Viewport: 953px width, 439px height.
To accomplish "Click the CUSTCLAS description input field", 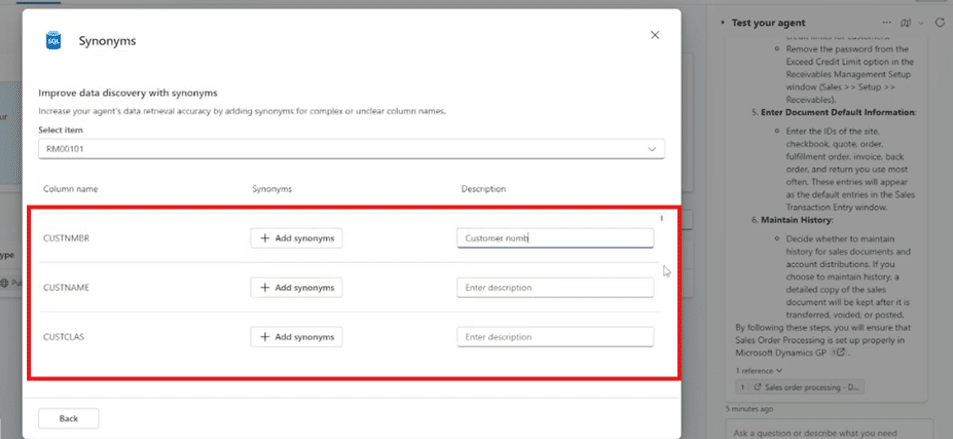I will [x=555, y=337].
